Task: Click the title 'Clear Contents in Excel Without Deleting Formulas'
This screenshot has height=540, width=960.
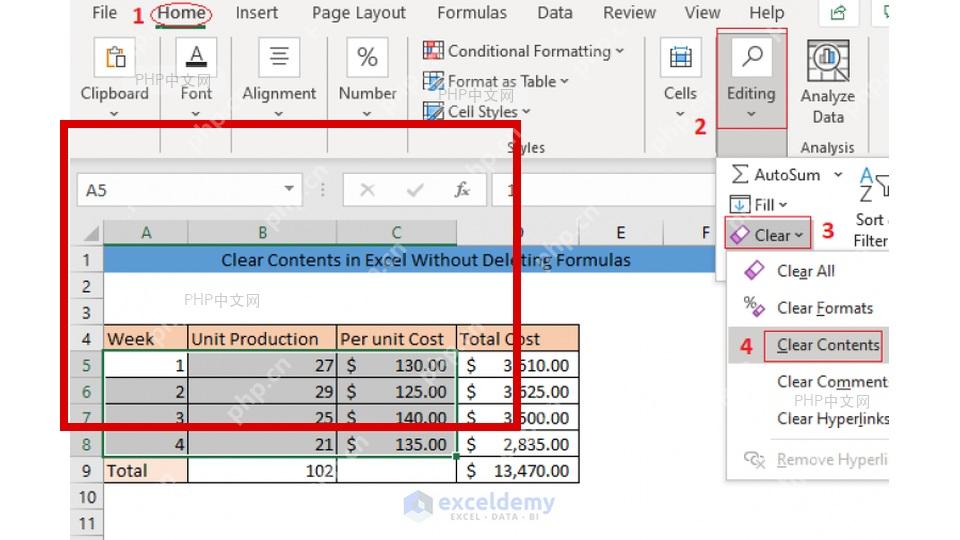Action: pyautogui.click(x=426, y=260)
